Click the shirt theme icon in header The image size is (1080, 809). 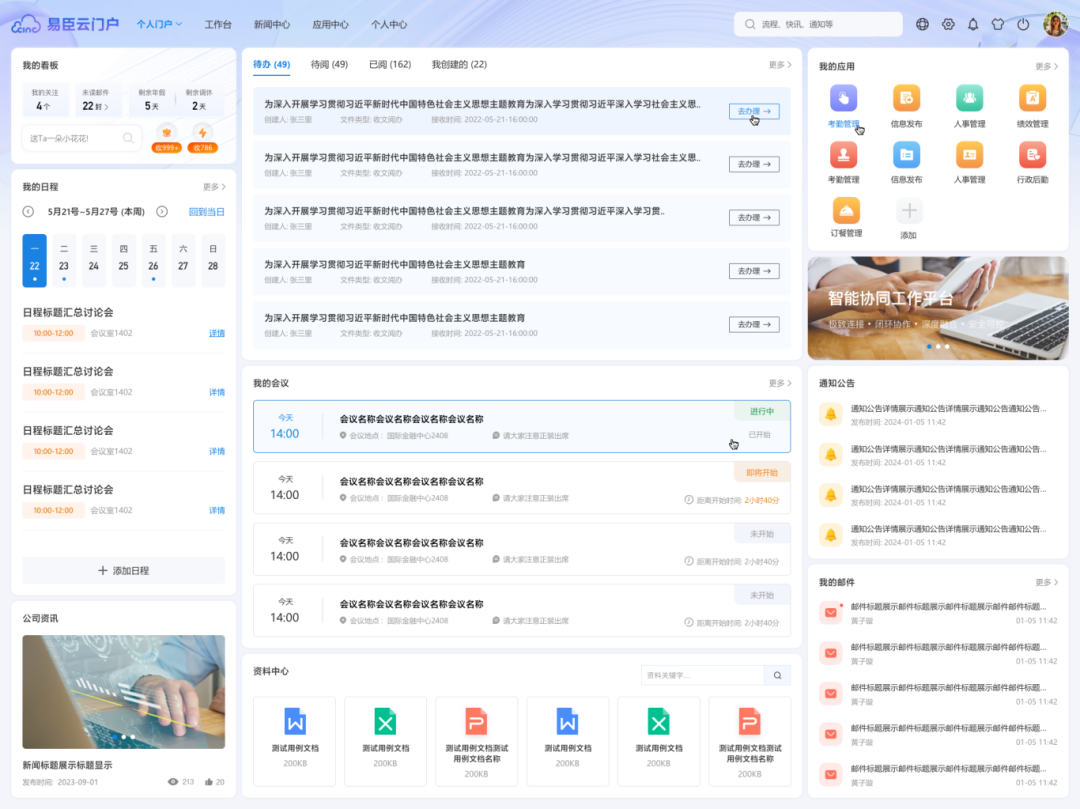pyautogui.click(x=998, y=24)
